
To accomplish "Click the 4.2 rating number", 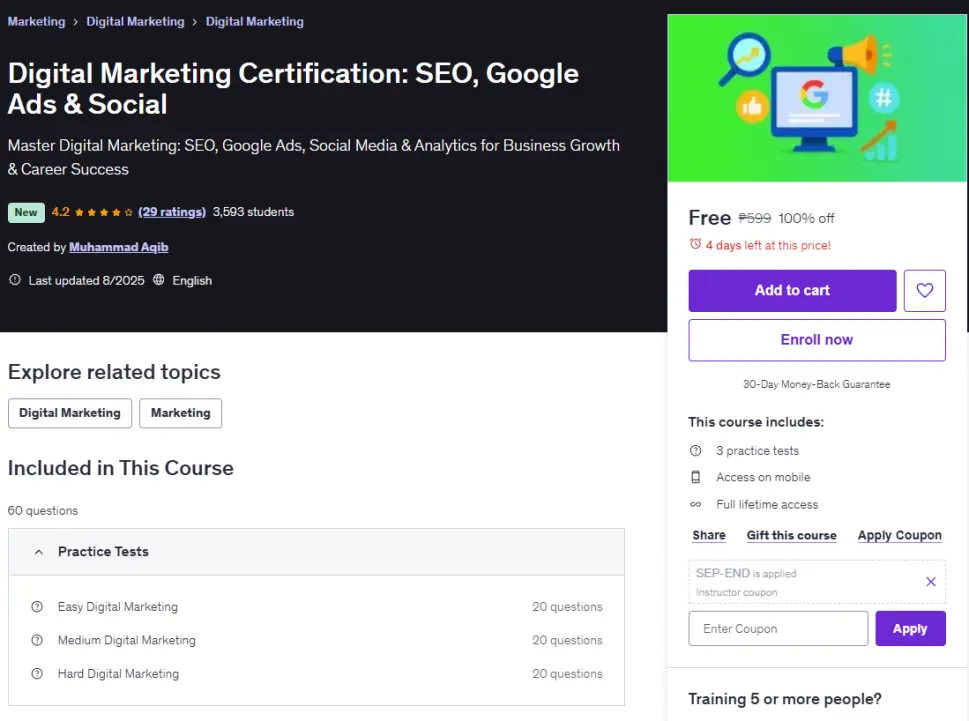I will tap(61, 212).
